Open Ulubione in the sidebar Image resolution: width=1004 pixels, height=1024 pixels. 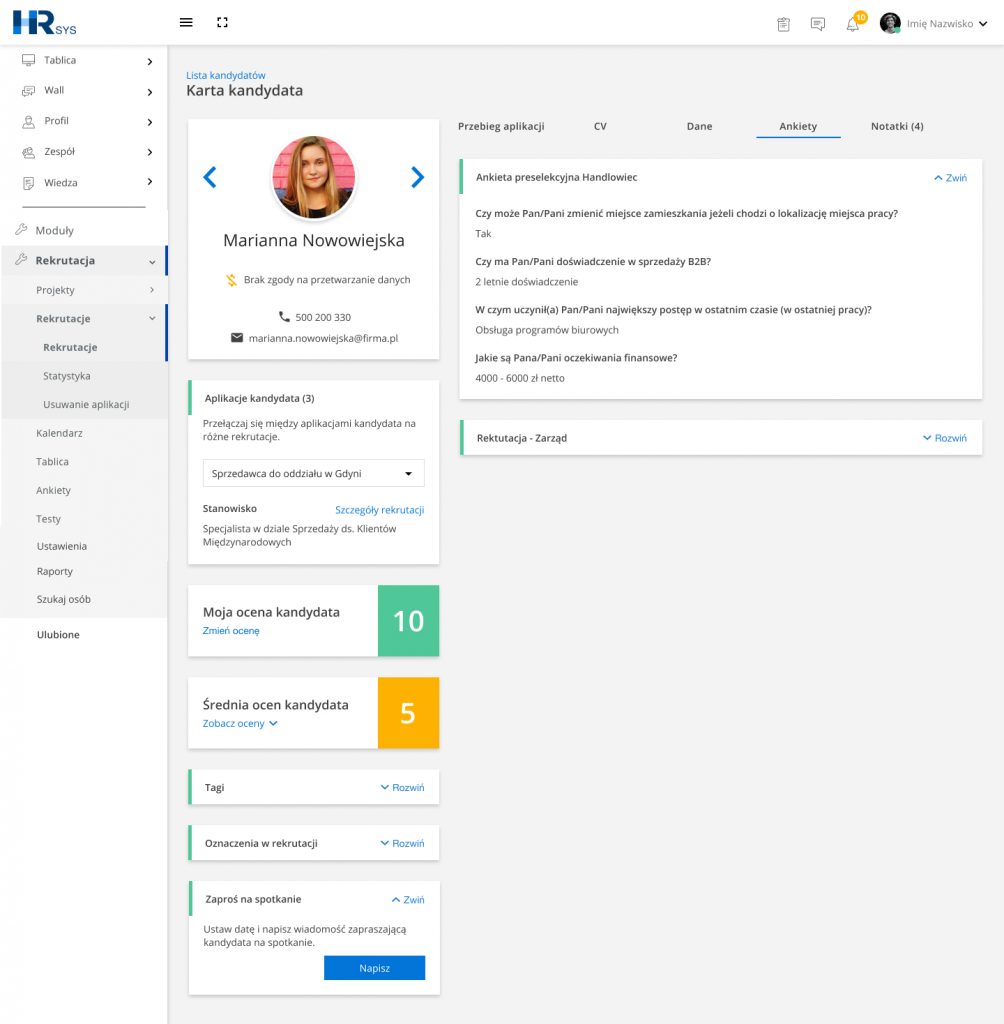pyautogui.click(x=58, y=635)
